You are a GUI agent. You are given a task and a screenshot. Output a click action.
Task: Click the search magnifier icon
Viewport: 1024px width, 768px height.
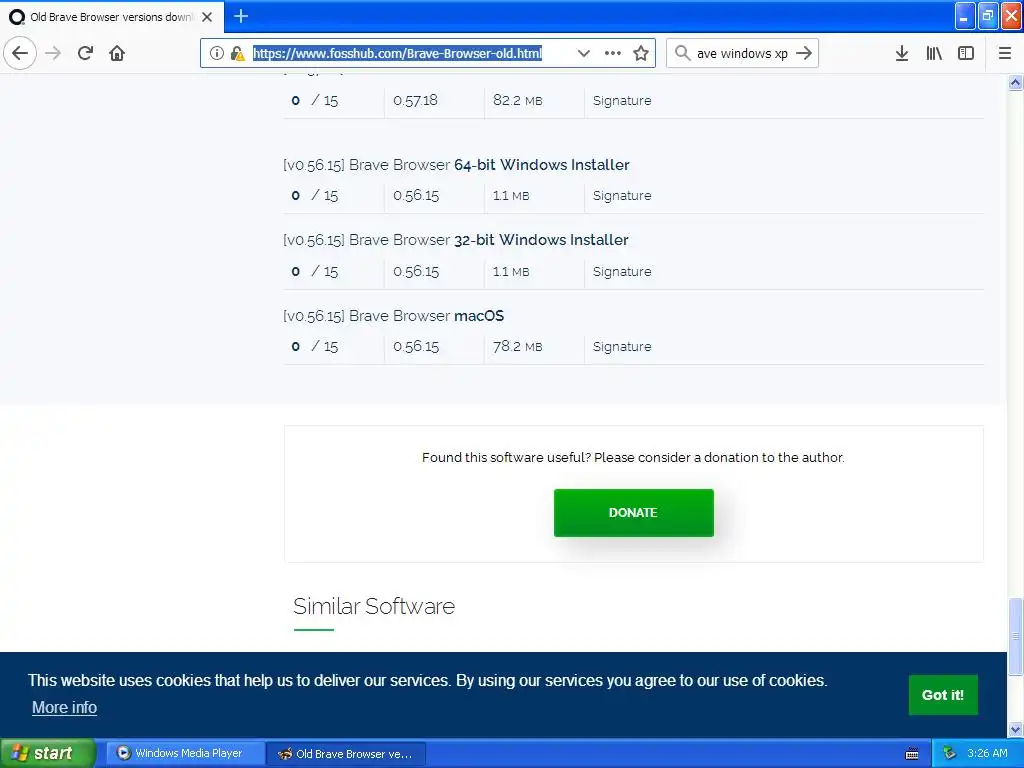click(x=682, y=53)
